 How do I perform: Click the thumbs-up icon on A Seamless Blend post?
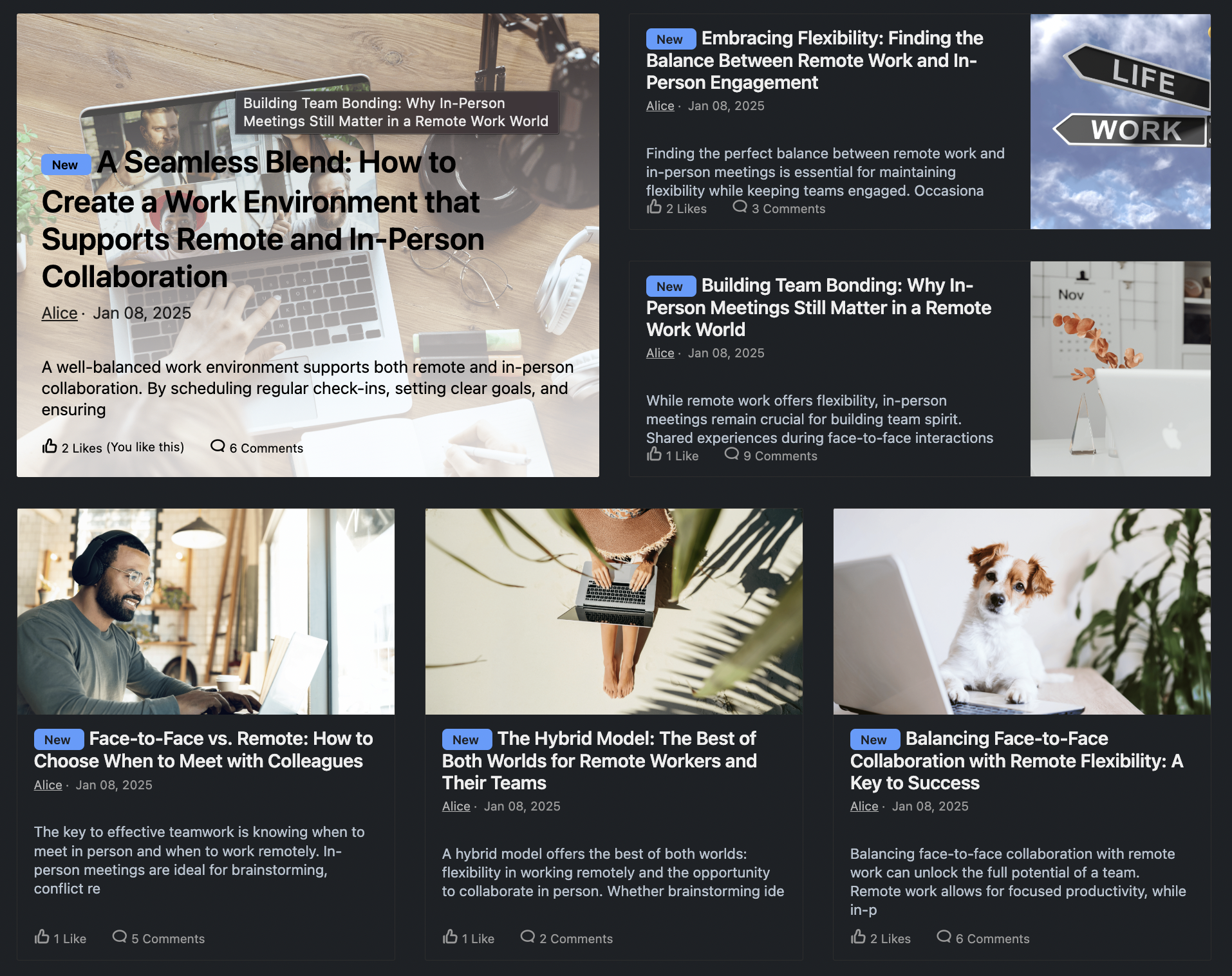tap(50, 446)
